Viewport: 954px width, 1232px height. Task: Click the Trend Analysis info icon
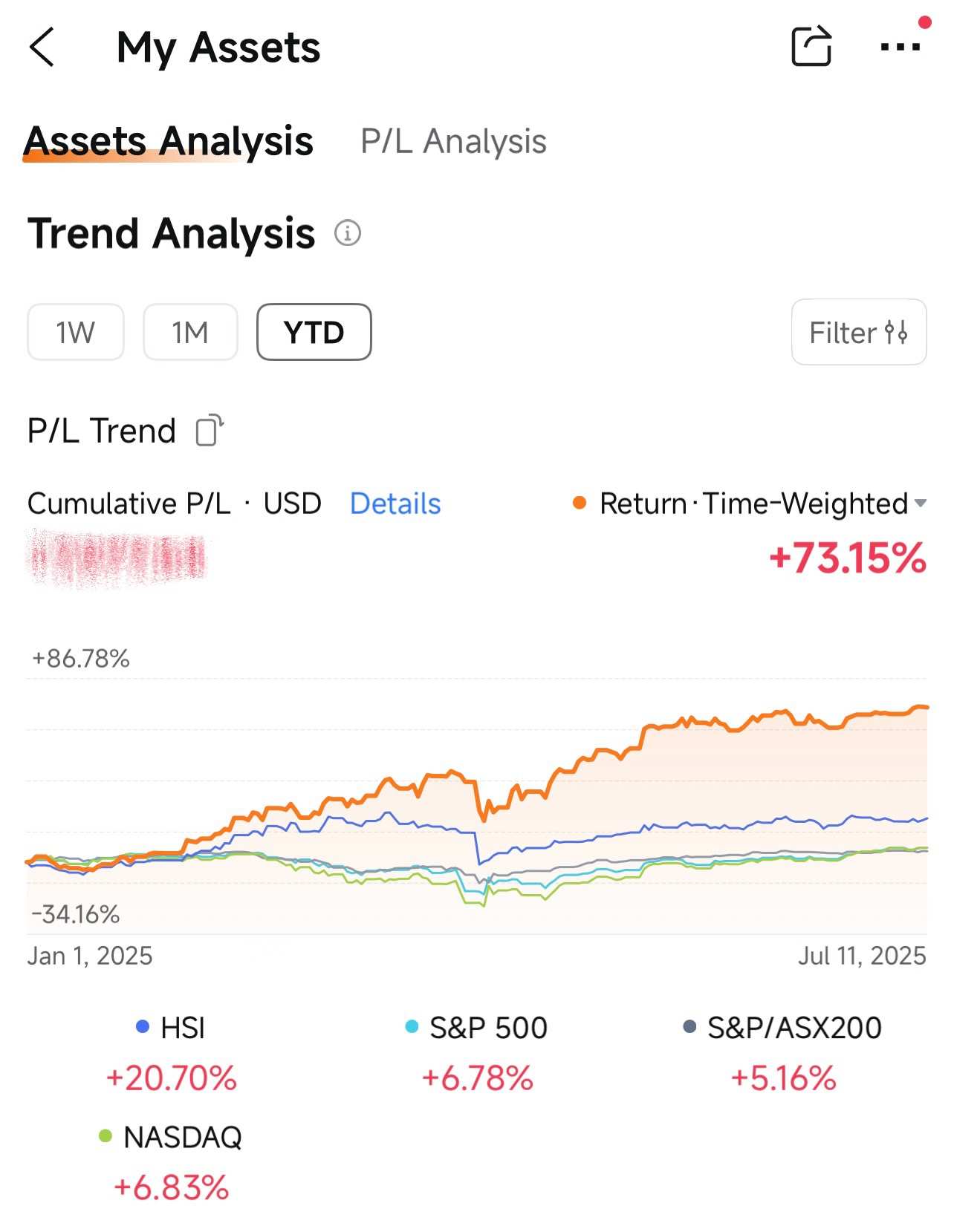coord(347,233)
